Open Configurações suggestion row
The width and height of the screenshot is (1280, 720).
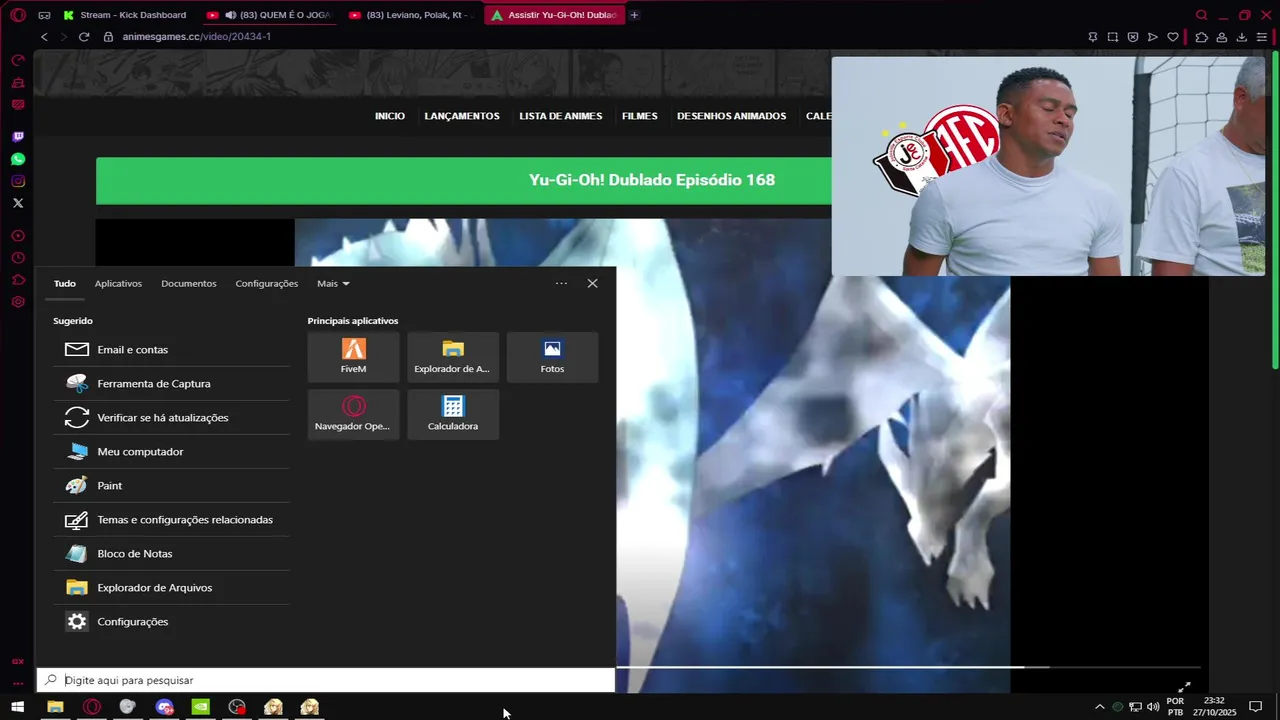point(172,622)
